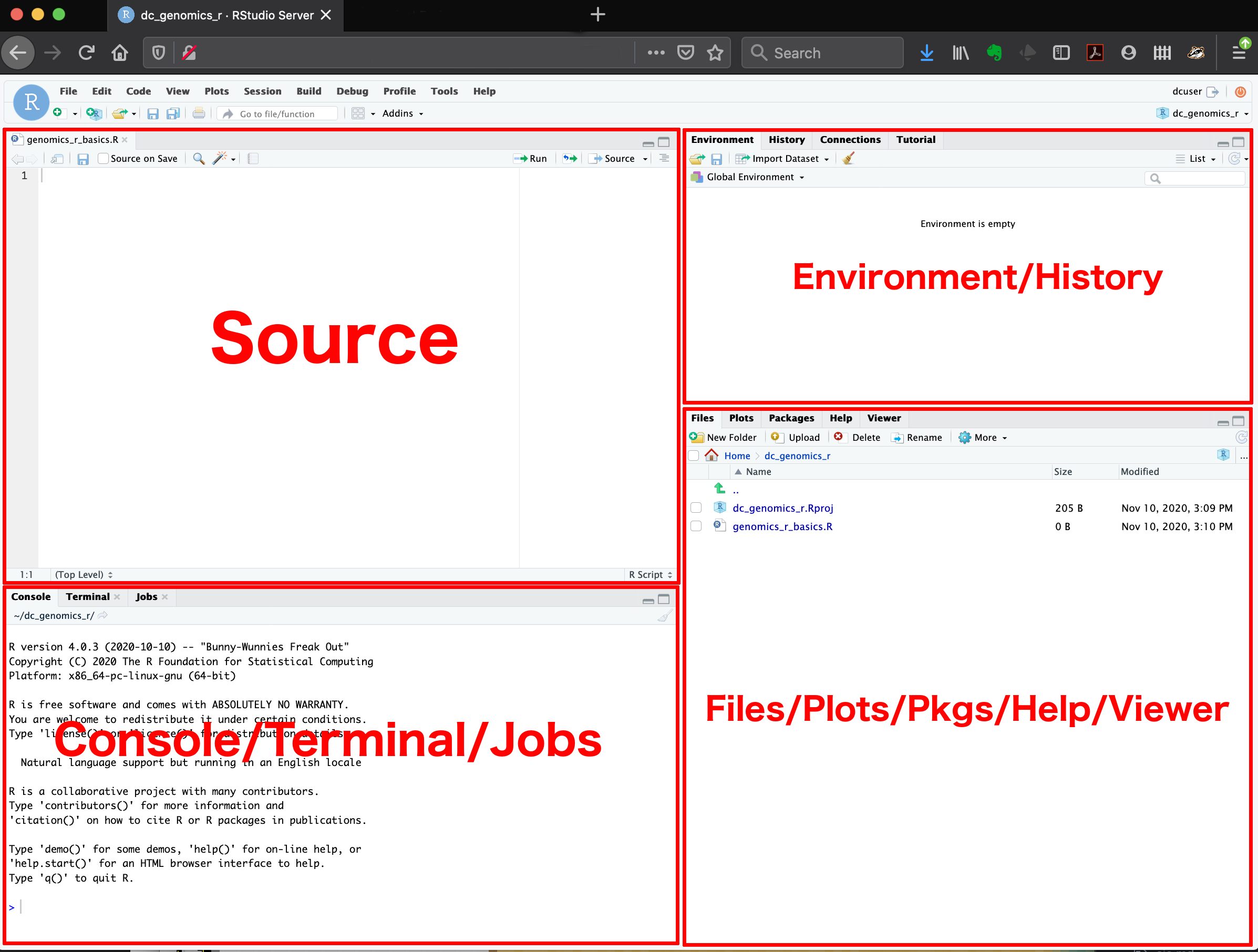
Task: Enable Source on Save
Action: (103, 159)
